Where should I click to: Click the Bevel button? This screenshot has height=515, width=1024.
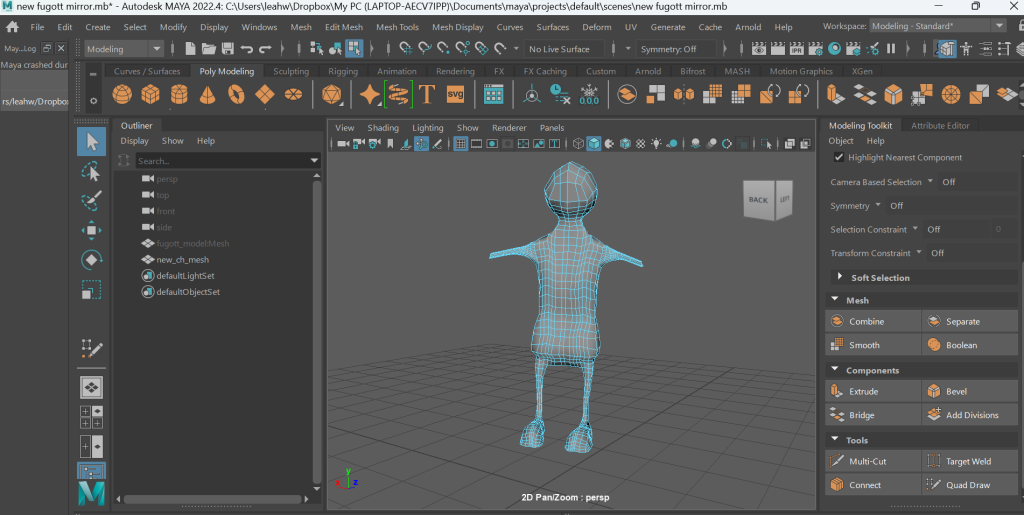[970, 391]
